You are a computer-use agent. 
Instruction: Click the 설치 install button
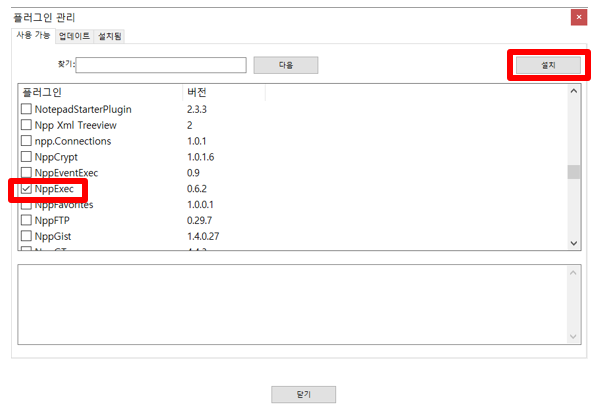548,65
